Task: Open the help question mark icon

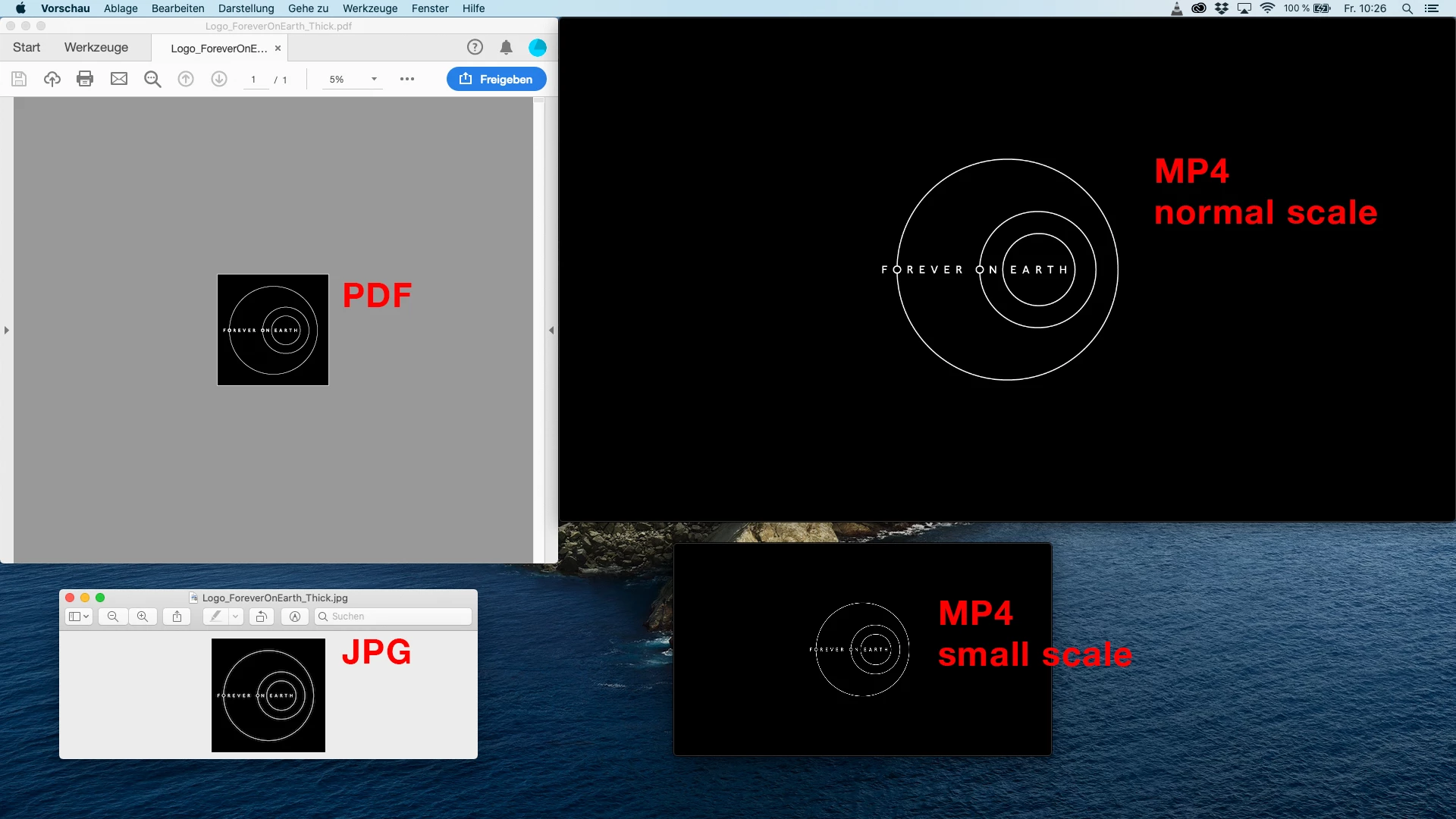Action: 475,48
